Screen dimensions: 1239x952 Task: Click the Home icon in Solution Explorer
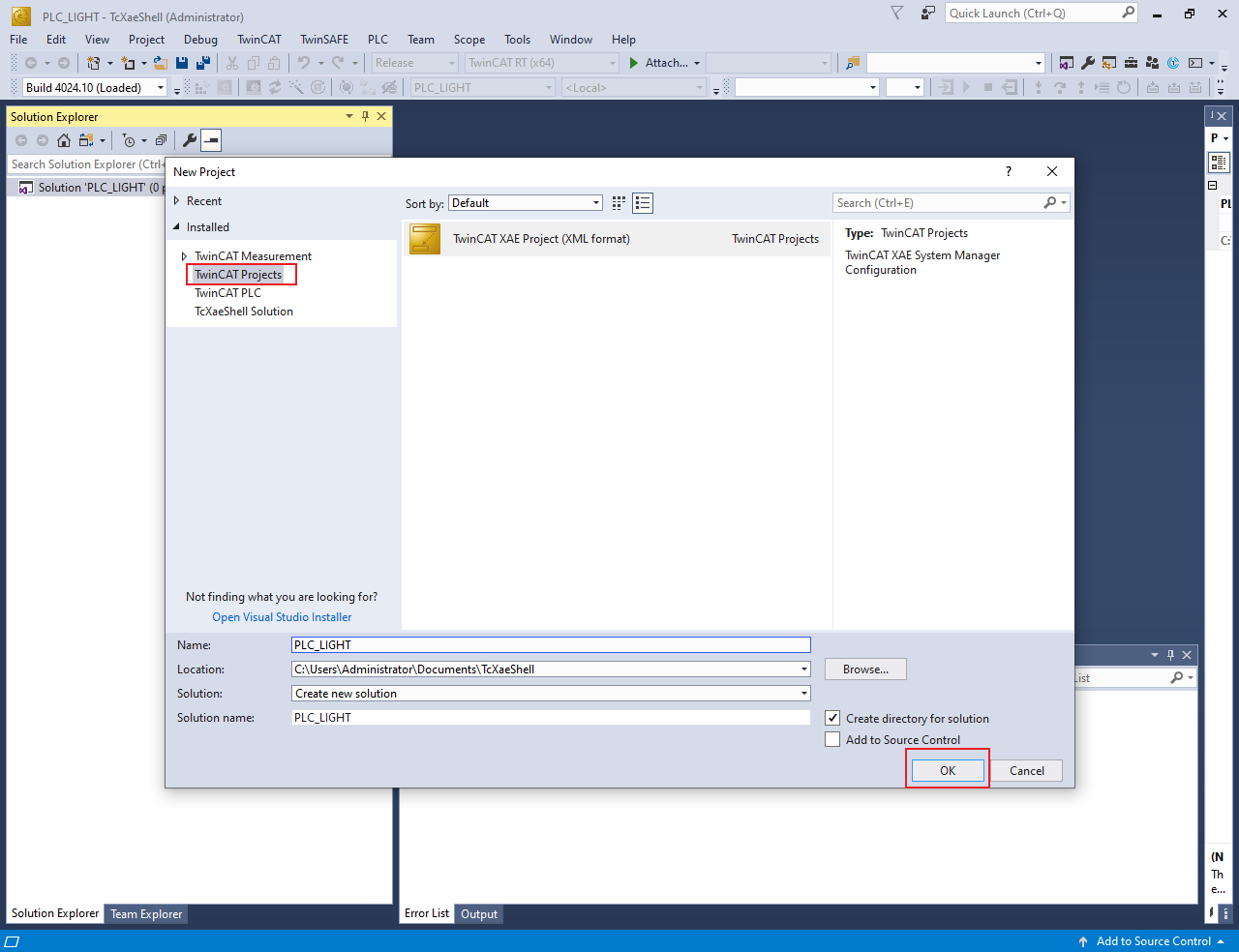pos(64,140)
